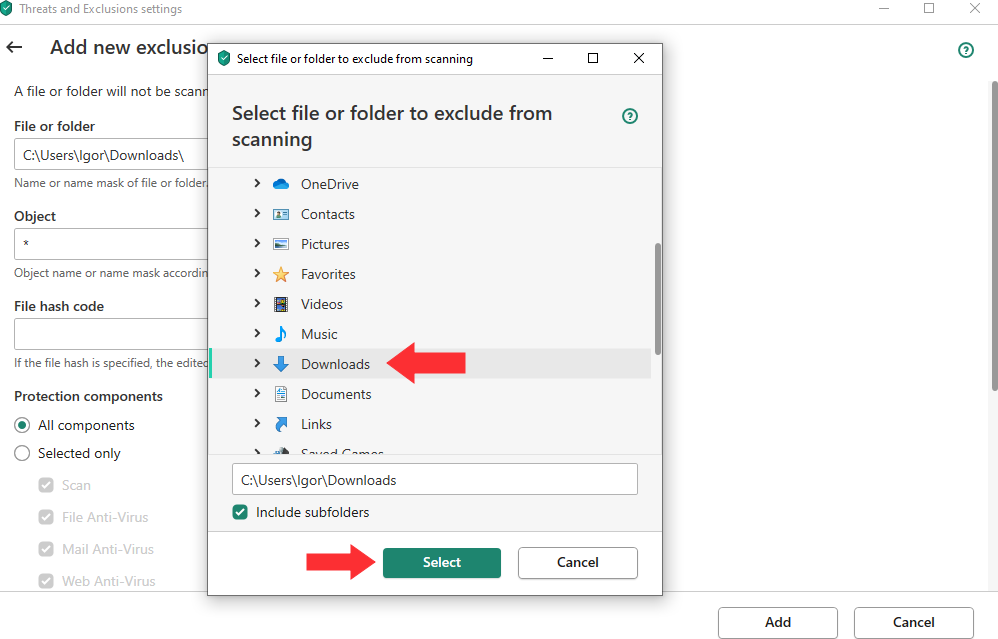Click the Links shortcut icon
The width and height of the screenshot is (998, 639).
(281, 424)
